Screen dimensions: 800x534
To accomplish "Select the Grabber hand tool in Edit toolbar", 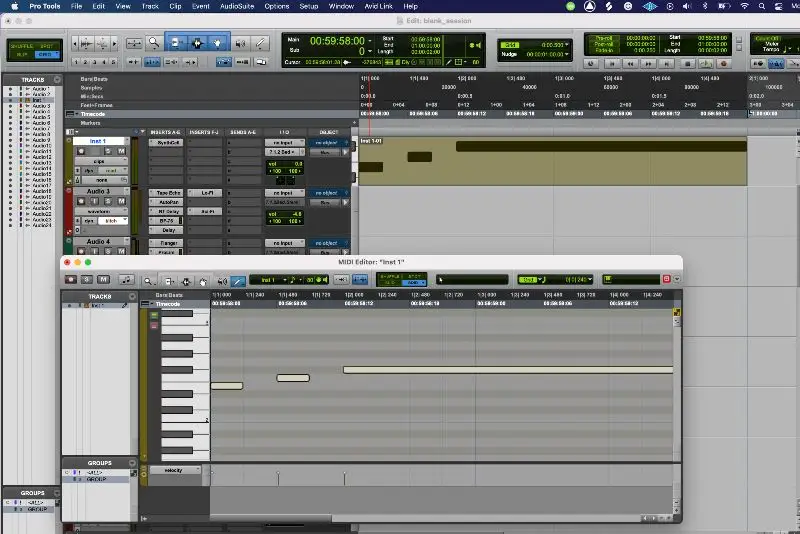I will coord(217,43).
